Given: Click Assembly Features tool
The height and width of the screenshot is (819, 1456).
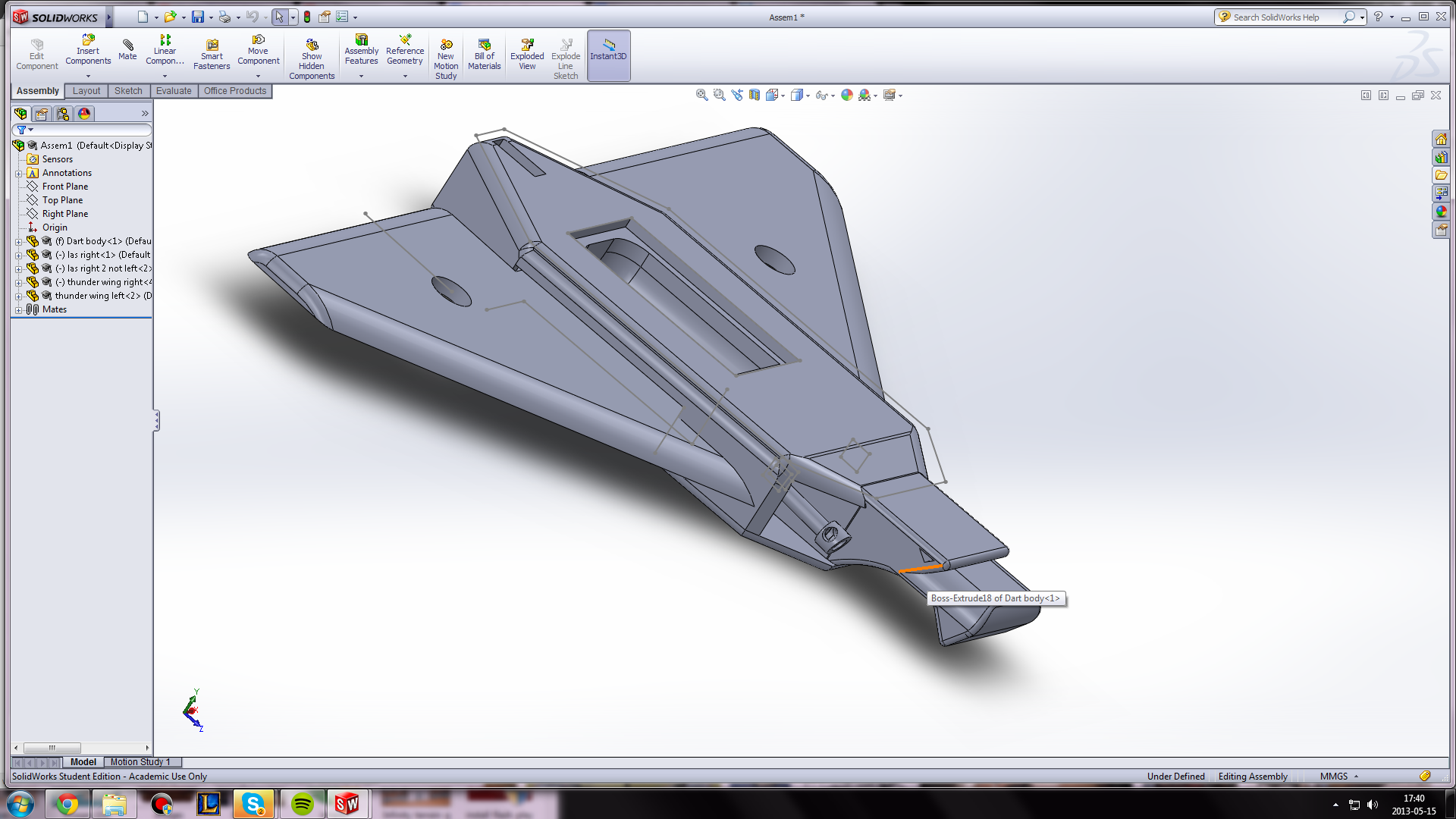Looking at the screenshot, I should pos(361,49).
